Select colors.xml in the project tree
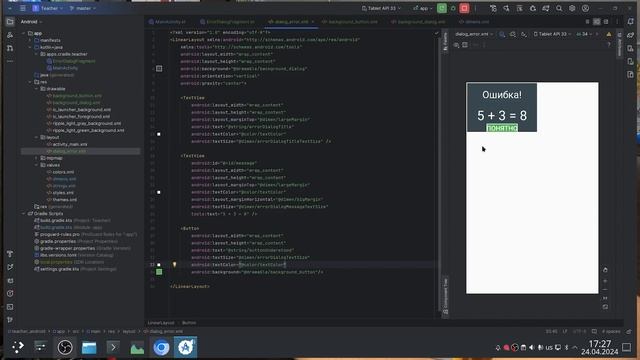Screen dimensions: 640x360 tap(63, 172)
